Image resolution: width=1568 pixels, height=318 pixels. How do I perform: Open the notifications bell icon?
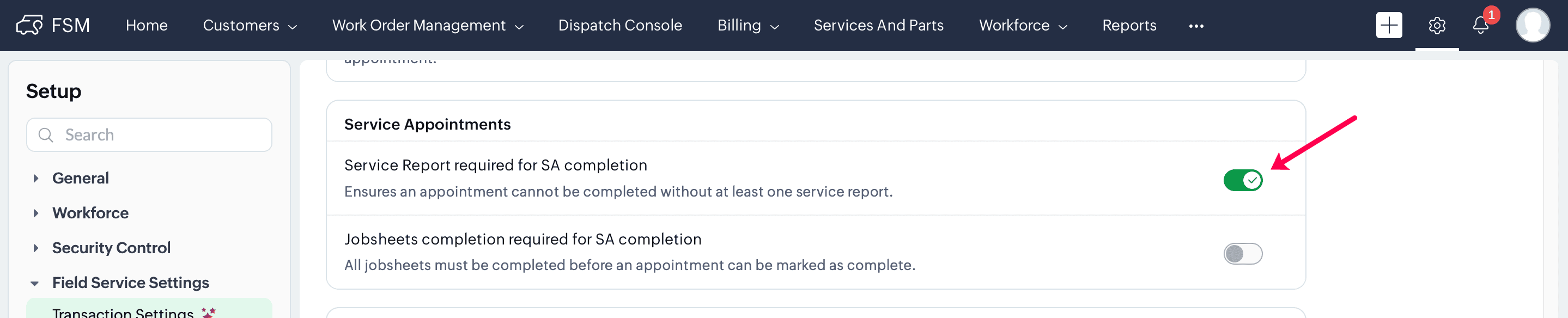point(1480,25)
